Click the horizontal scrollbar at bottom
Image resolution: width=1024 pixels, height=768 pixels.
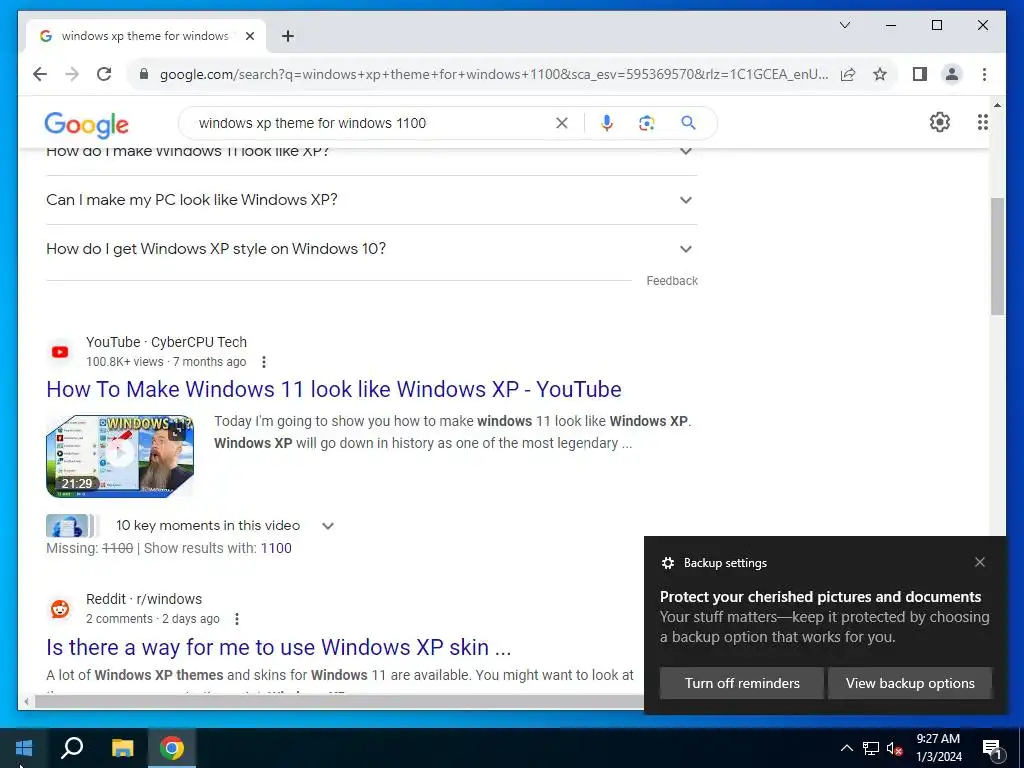[340, 702]
